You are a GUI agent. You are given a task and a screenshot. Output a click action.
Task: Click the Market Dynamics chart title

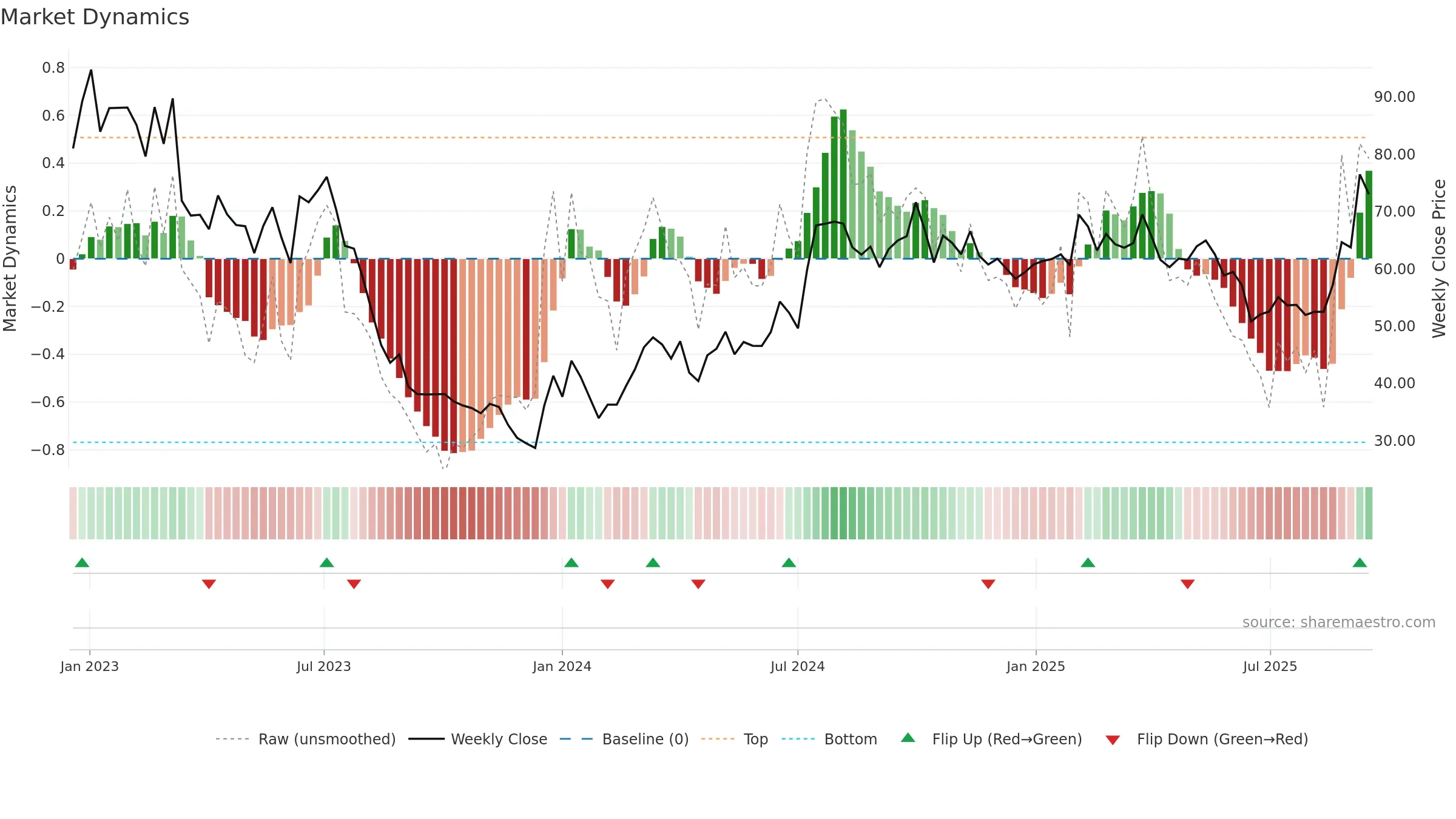pos(95,17)
